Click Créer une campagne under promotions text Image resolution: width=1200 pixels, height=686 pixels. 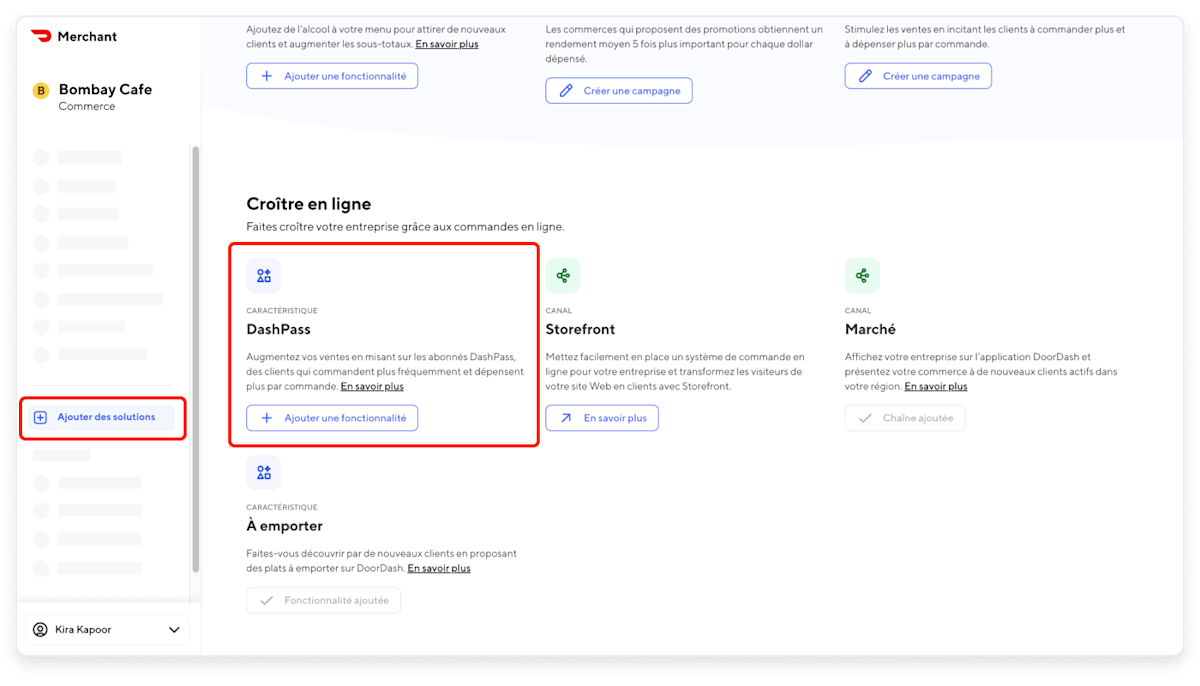619,91
